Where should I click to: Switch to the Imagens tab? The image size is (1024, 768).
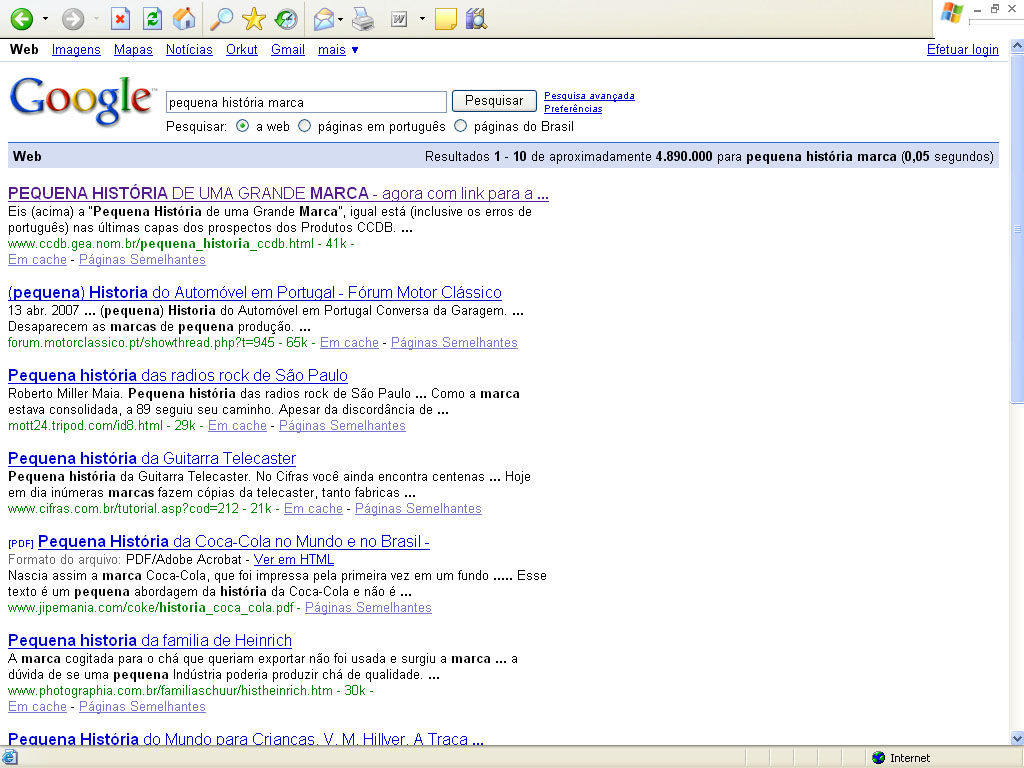[76, 50]
